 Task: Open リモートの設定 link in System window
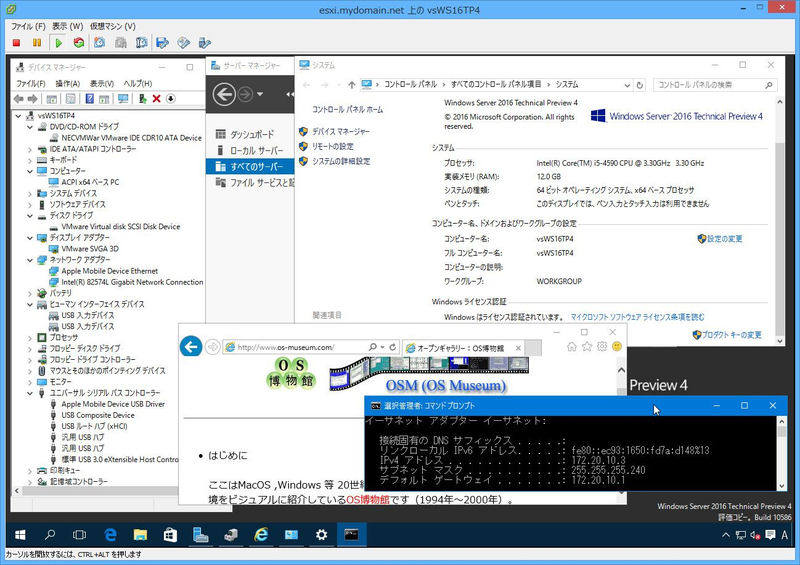[x=333, y=146]
